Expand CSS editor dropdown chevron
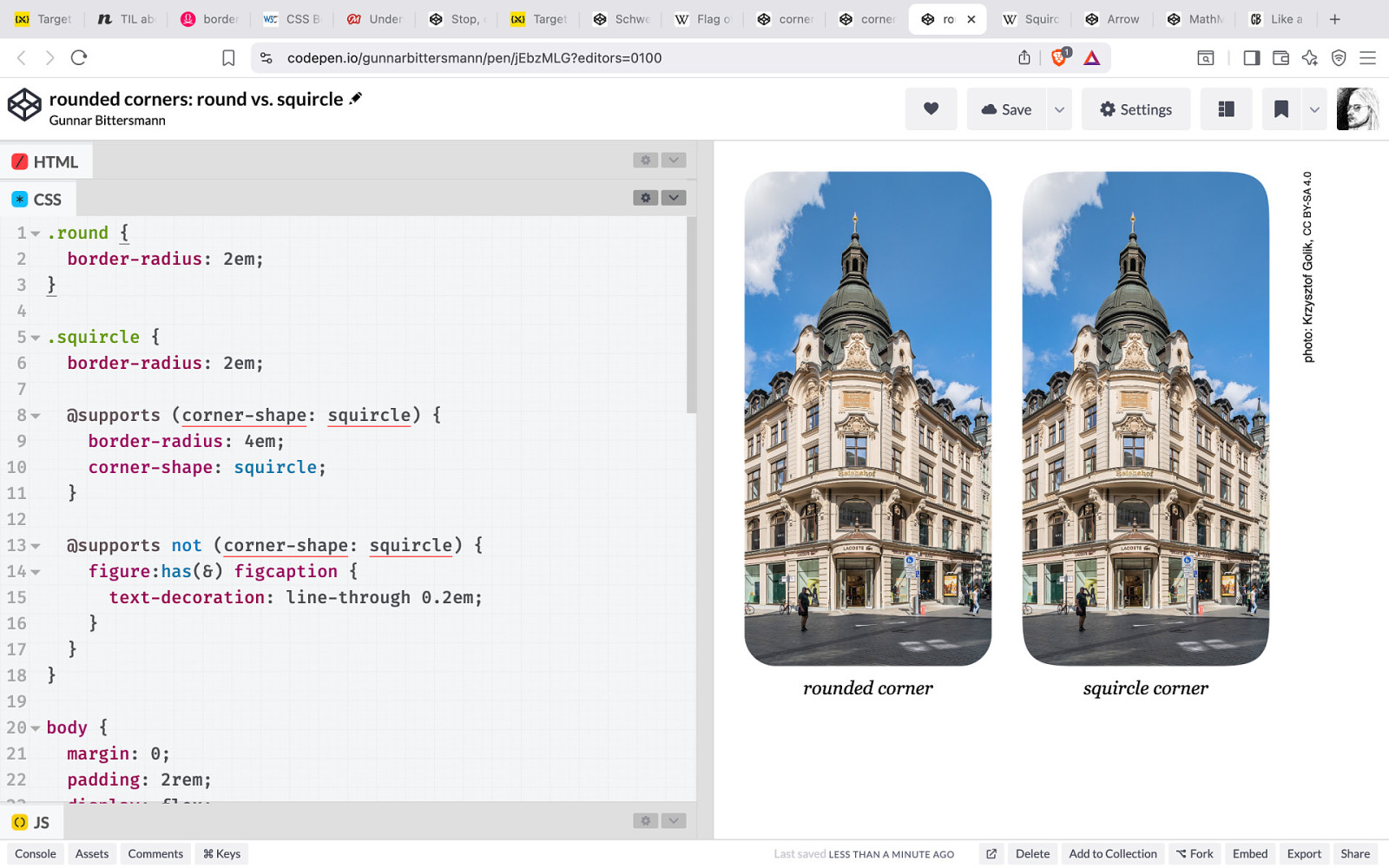 pyautogui.click(x=674, y=198)
